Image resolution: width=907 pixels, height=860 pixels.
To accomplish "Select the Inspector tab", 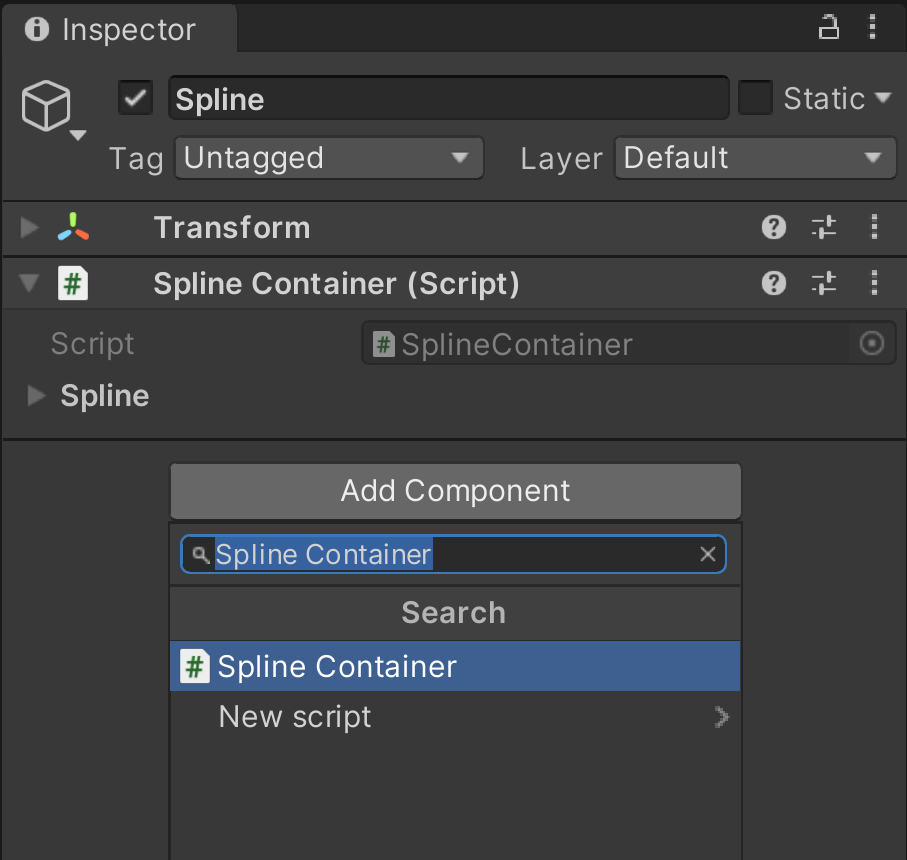I will pyautogui.click(x=120, y=29).
